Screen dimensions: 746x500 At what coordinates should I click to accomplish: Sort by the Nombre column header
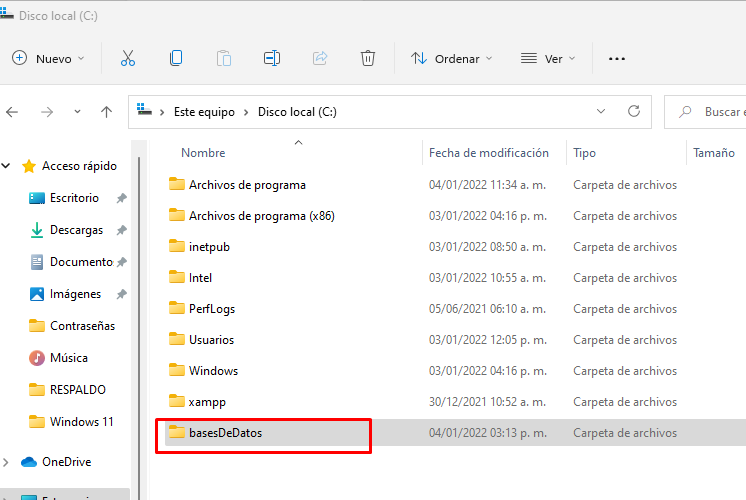click(203, 153)
